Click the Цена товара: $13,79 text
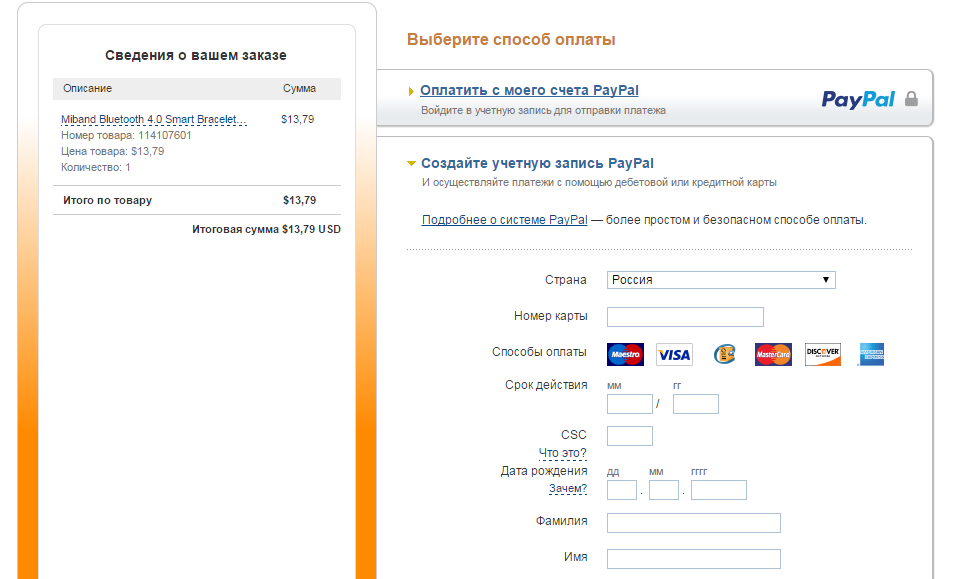The image size is (966, 579). click(x=112, y=151)
